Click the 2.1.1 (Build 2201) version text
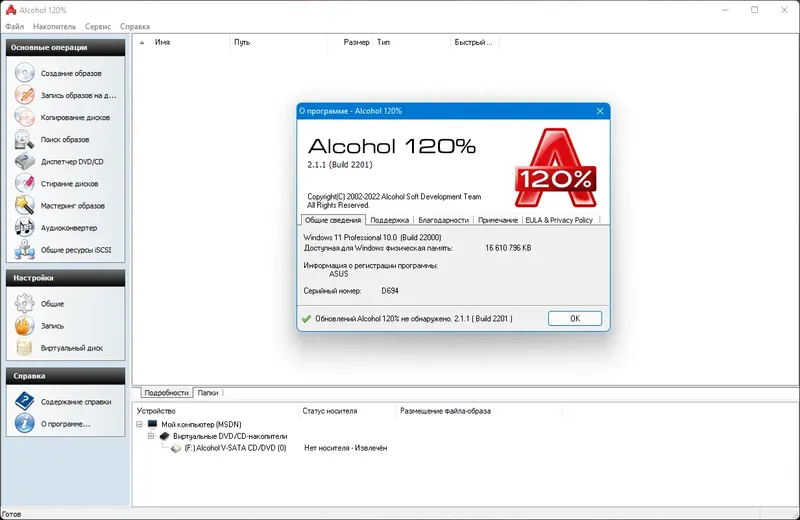This screenshot has width=800, height=520. tap(340, 165)
